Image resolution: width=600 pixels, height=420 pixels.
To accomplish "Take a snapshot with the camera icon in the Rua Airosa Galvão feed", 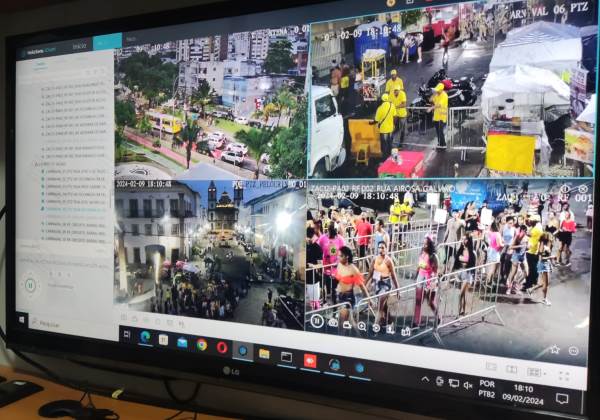I will pyautogui.click(x=333, y=322).
